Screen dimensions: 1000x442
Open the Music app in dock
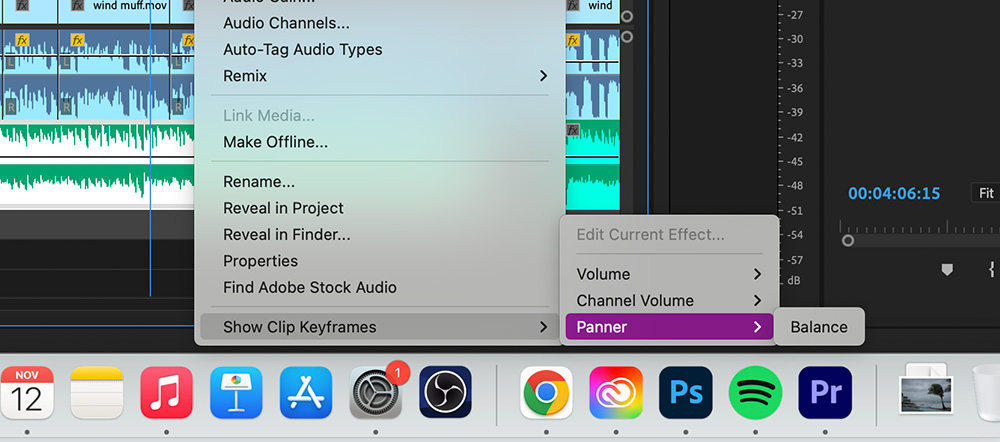click(166, 392)
